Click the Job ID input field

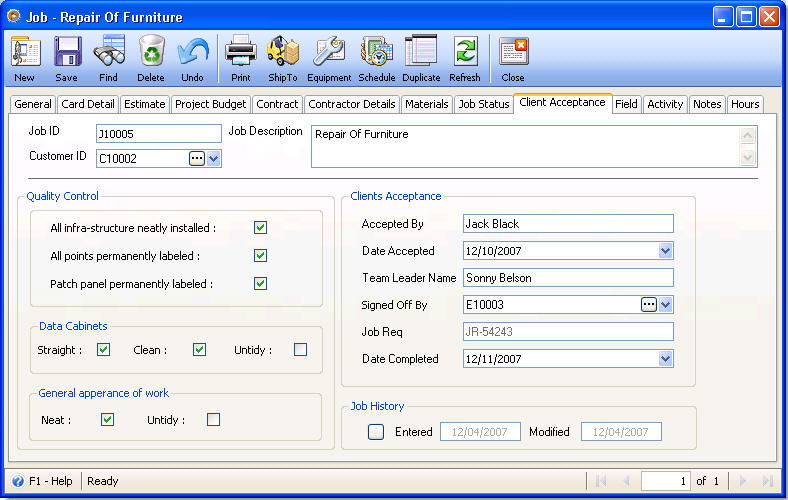[159, 134]
